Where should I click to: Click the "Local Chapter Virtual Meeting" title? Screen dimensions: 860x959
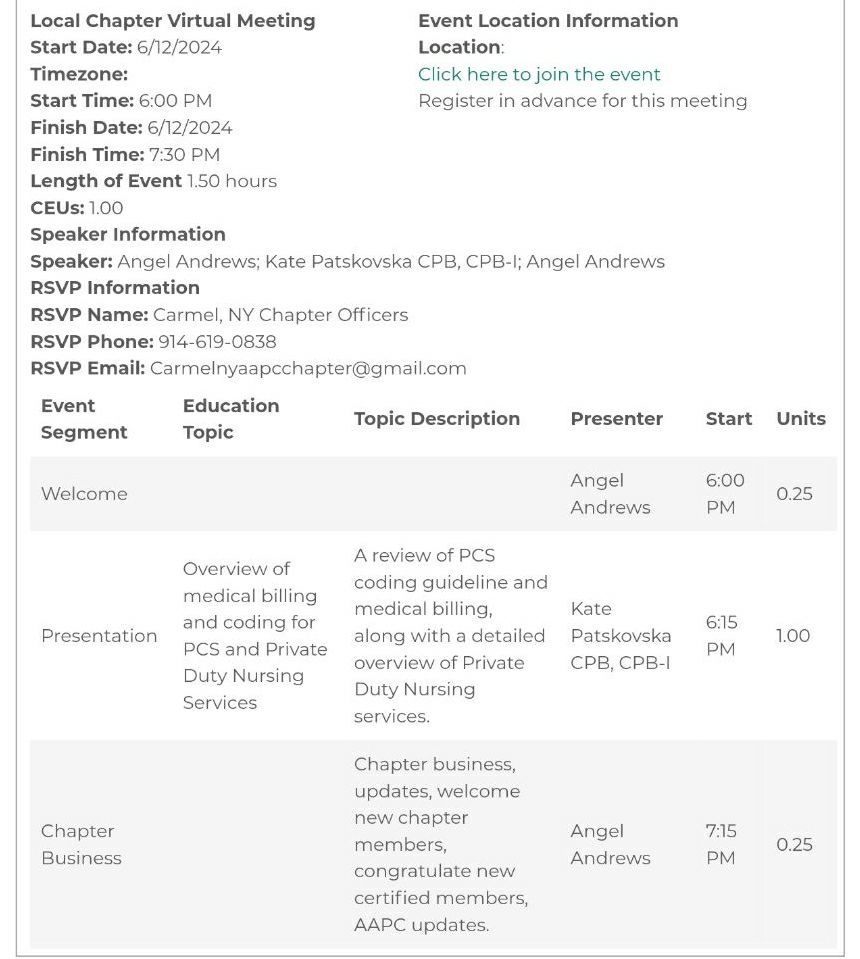point(173,21)
